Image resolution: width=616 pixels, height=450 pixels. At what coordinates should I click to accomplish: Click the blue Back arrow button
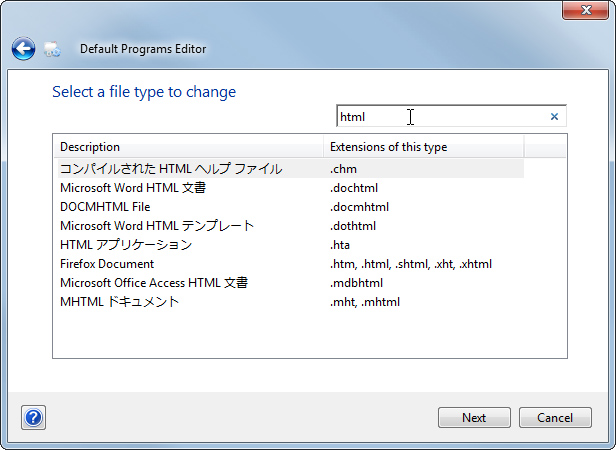(23, 48)
